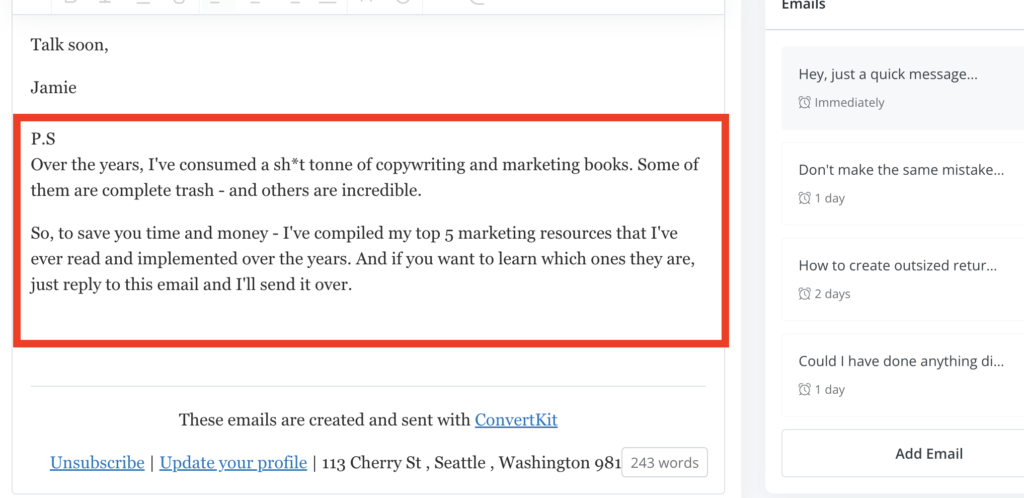Click the "2 days" delay label
The height and width of the screenshot is (498, 1024).
(x=832, y=294)
